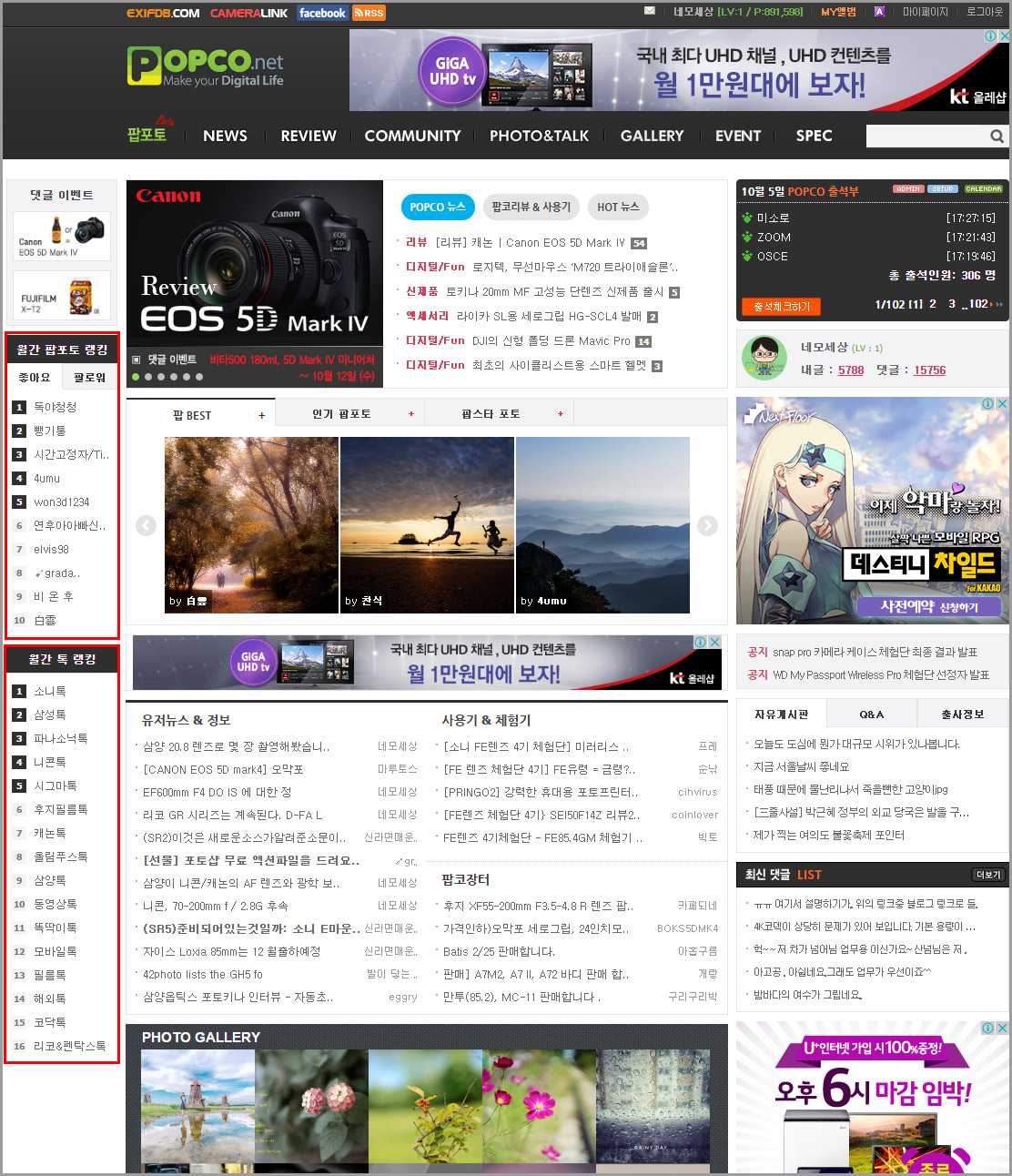The image size is (1012, 1176).
Task: Open the windmill photo in PHOTO GALLERY
Action: pos(197,1106)
